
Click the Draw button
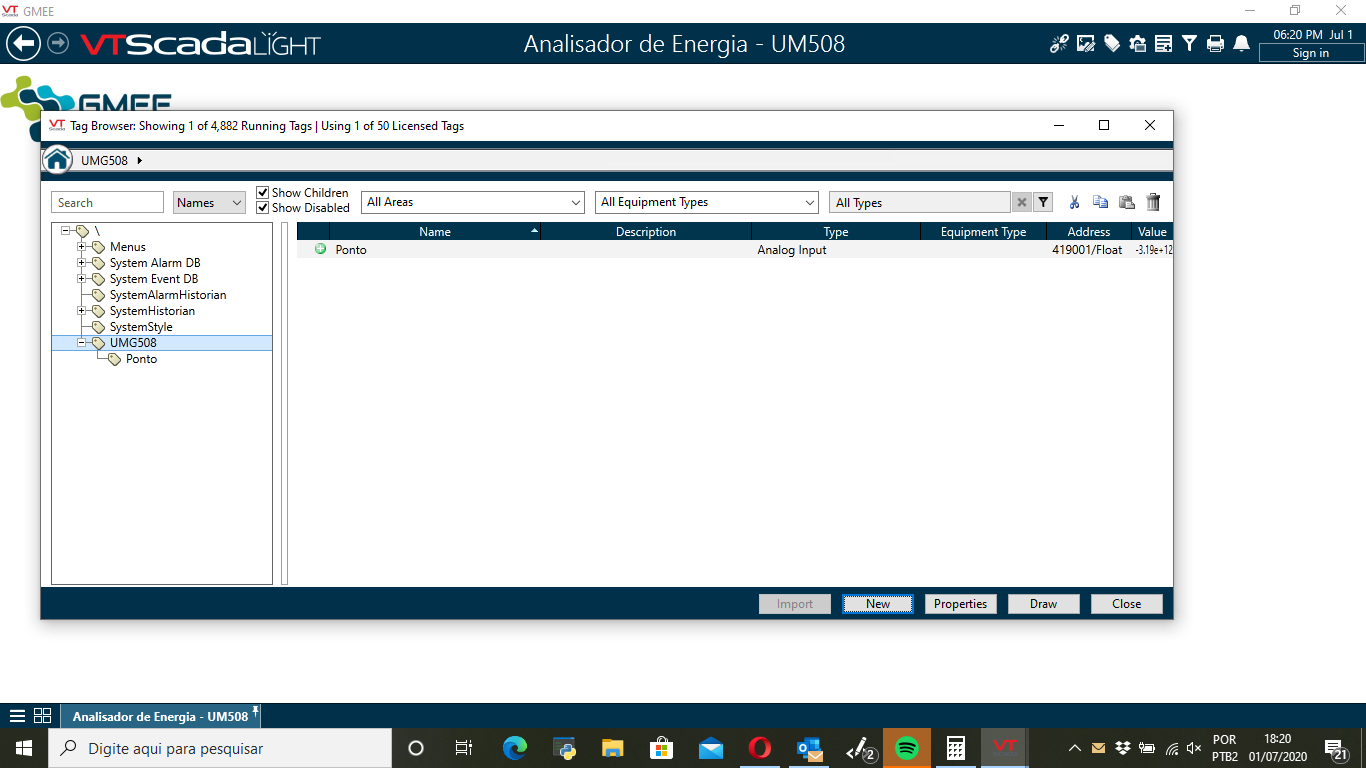[x=1044, y=604]
